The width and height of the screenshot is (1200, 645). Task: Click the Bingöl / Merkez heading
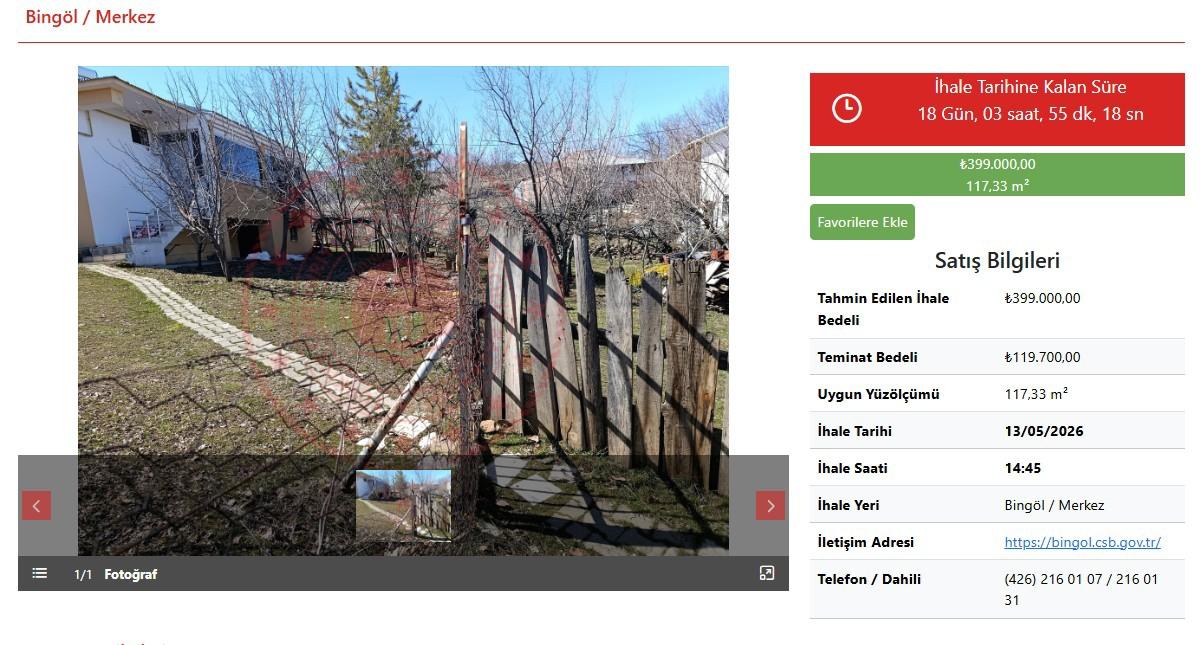coord(90,17)
